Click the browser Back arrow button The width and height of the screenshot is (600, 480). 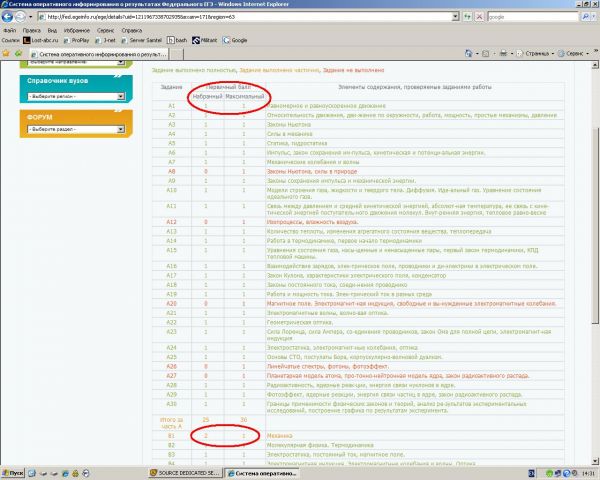pyautogui.click(x=9, y=16)
